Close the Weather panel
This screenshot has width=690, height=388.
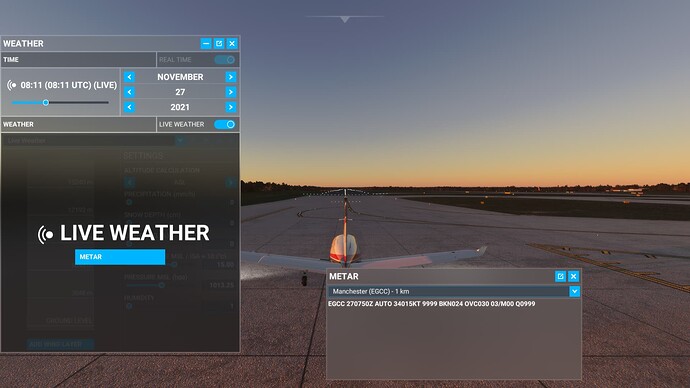tap(232, 44)
